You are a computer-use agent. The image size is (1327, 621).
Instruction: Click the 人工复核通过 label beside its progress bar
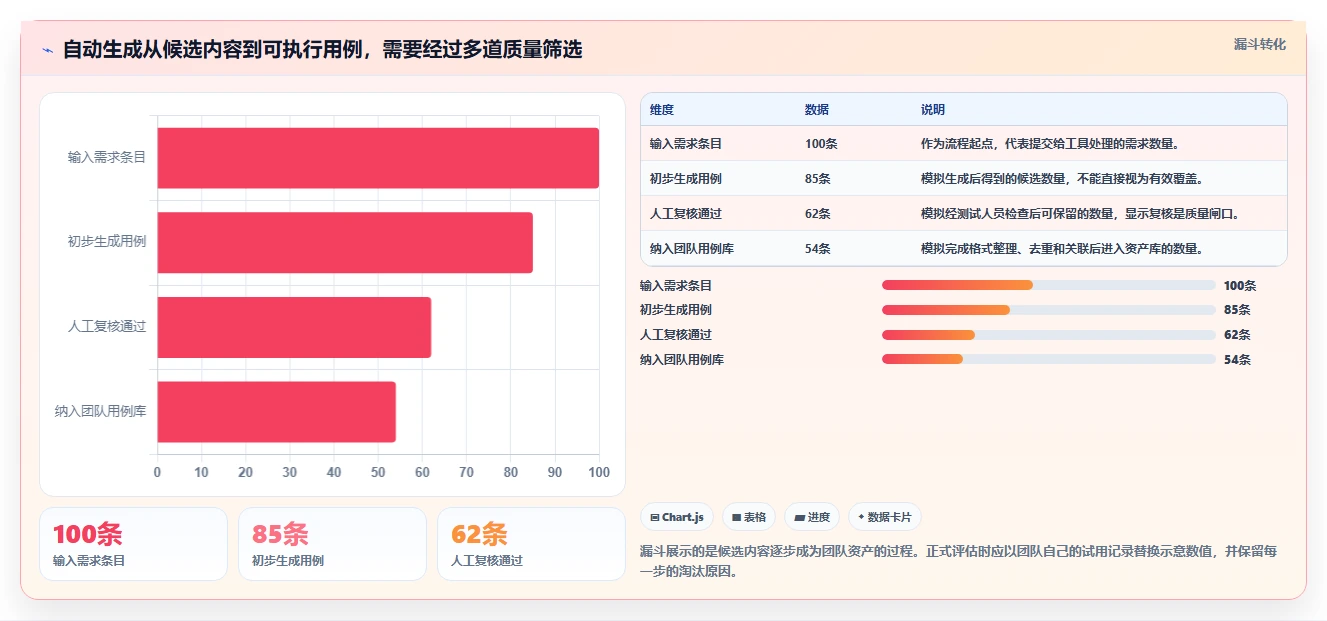(676, 335)
